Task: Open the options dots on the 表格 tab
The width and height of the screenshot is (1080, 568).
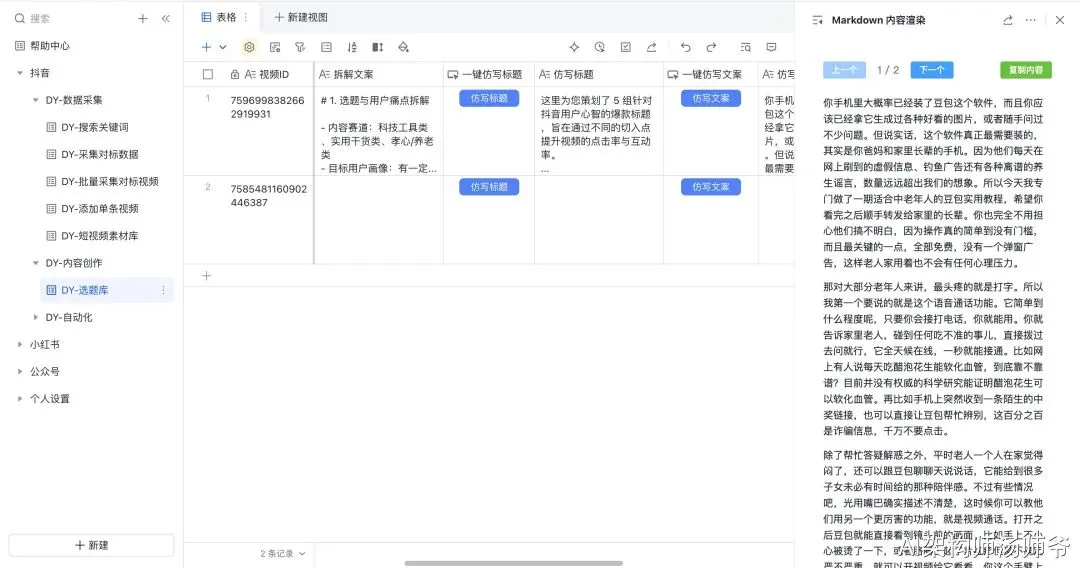Action: point(245,17)
